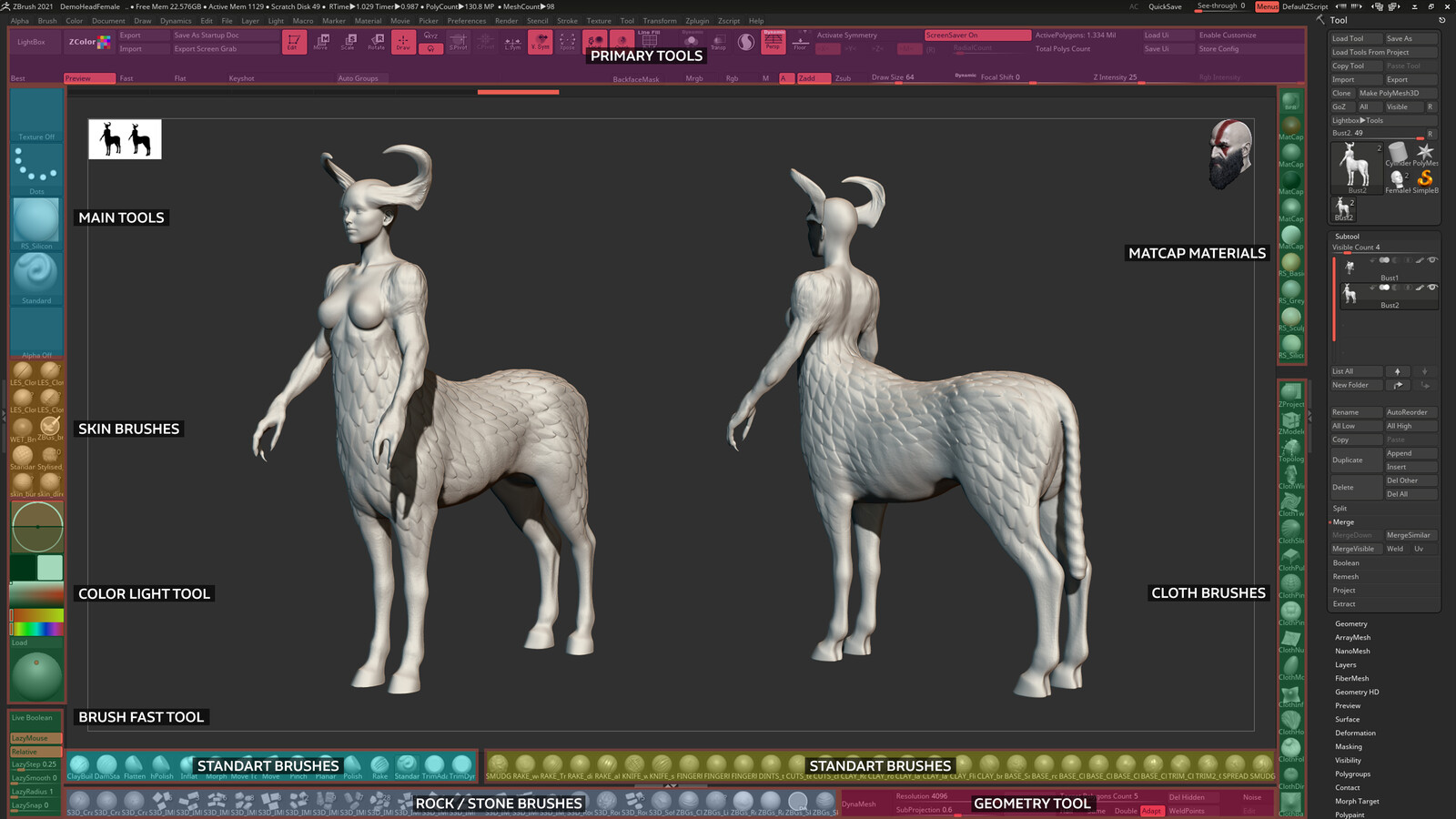Image resolution: width=1456 pixels, height=819 pixels.
Task: Toggle LazyMouse
Action: point(35,738)
